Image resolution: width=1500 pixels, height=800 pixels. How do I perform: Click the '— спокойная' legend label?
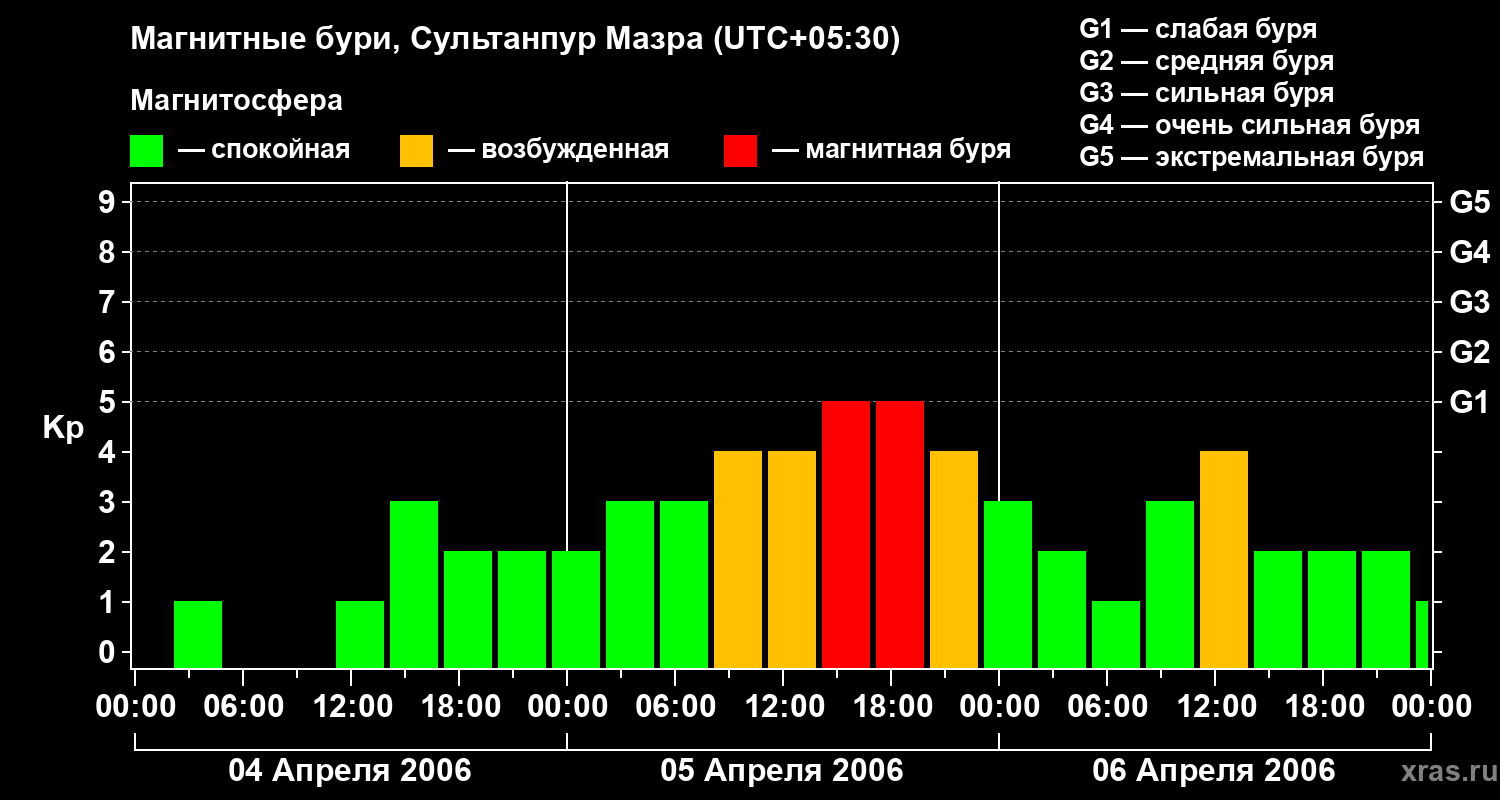(264, 151)
